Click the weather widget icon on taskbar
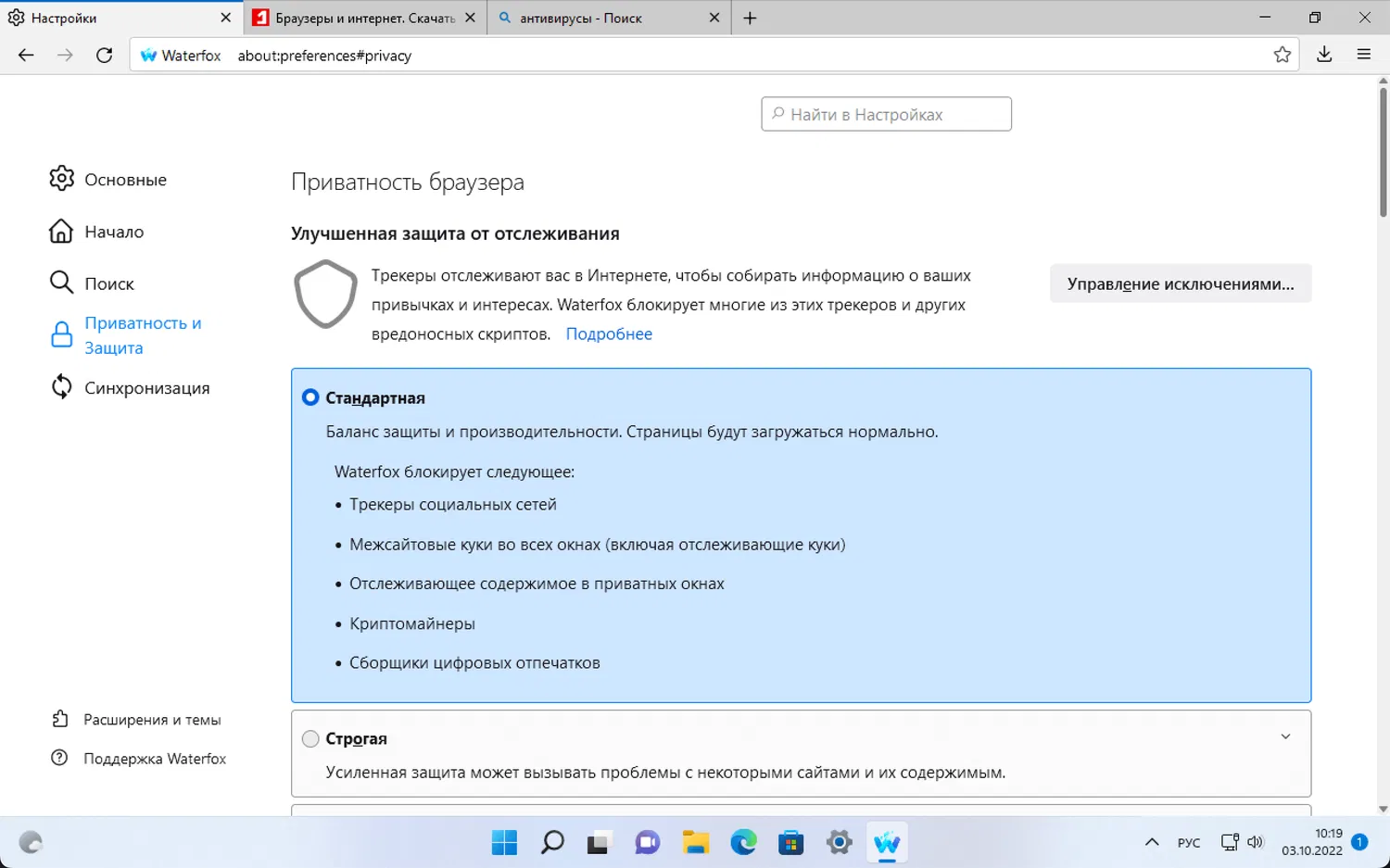The width and height of the screenshot is (1390, 868). [31, 842]
